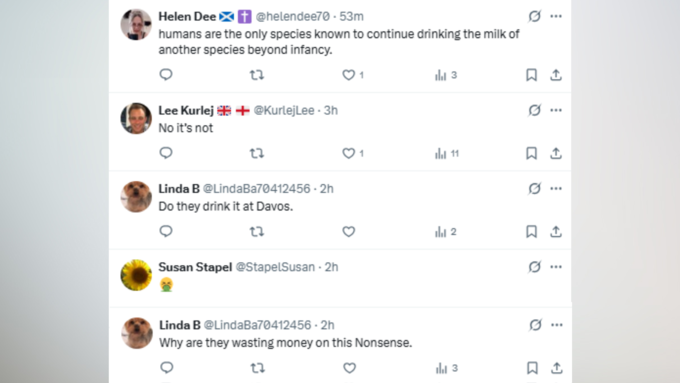Open Susan Stapel's sunflower avatar
This screenshot has height=383, width=680.
click(x=136, y=275)
